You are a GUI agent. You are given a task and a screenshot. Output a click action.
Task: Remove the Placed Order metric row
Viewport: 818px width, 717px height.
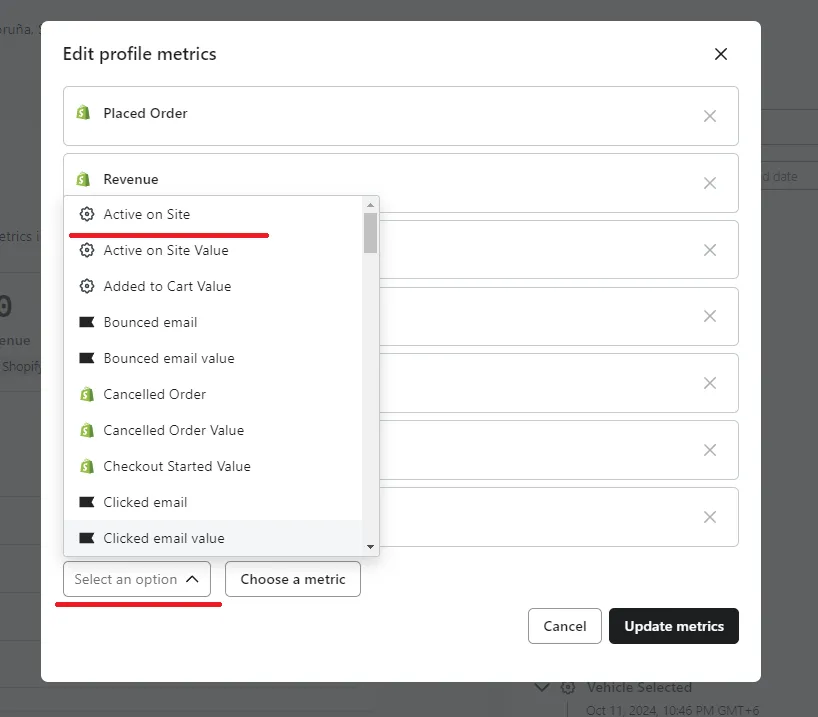(x=709, y=116)
